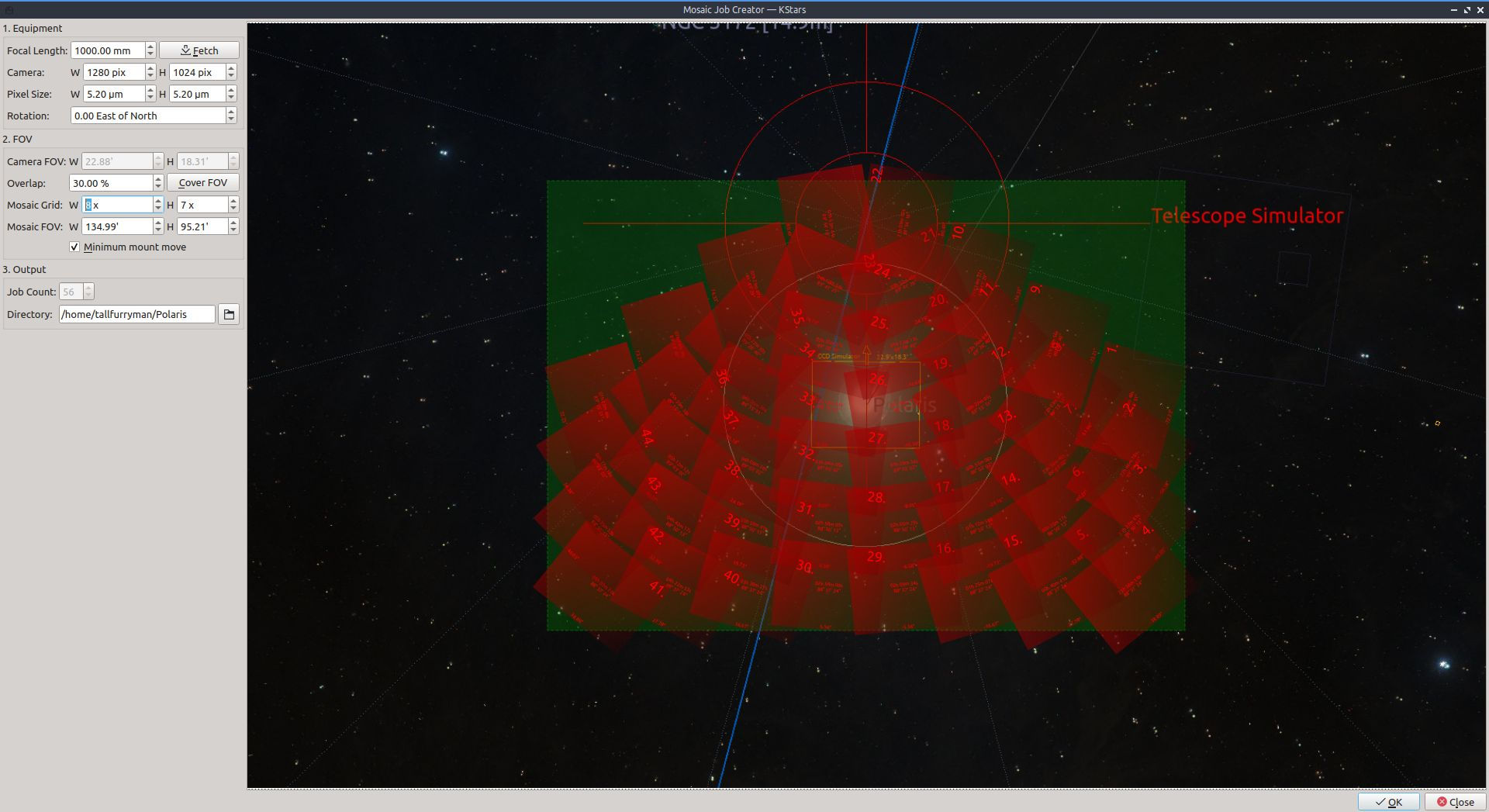Focus the Directory path text field
Screen dimensions: 1489x812
(136, 314)
